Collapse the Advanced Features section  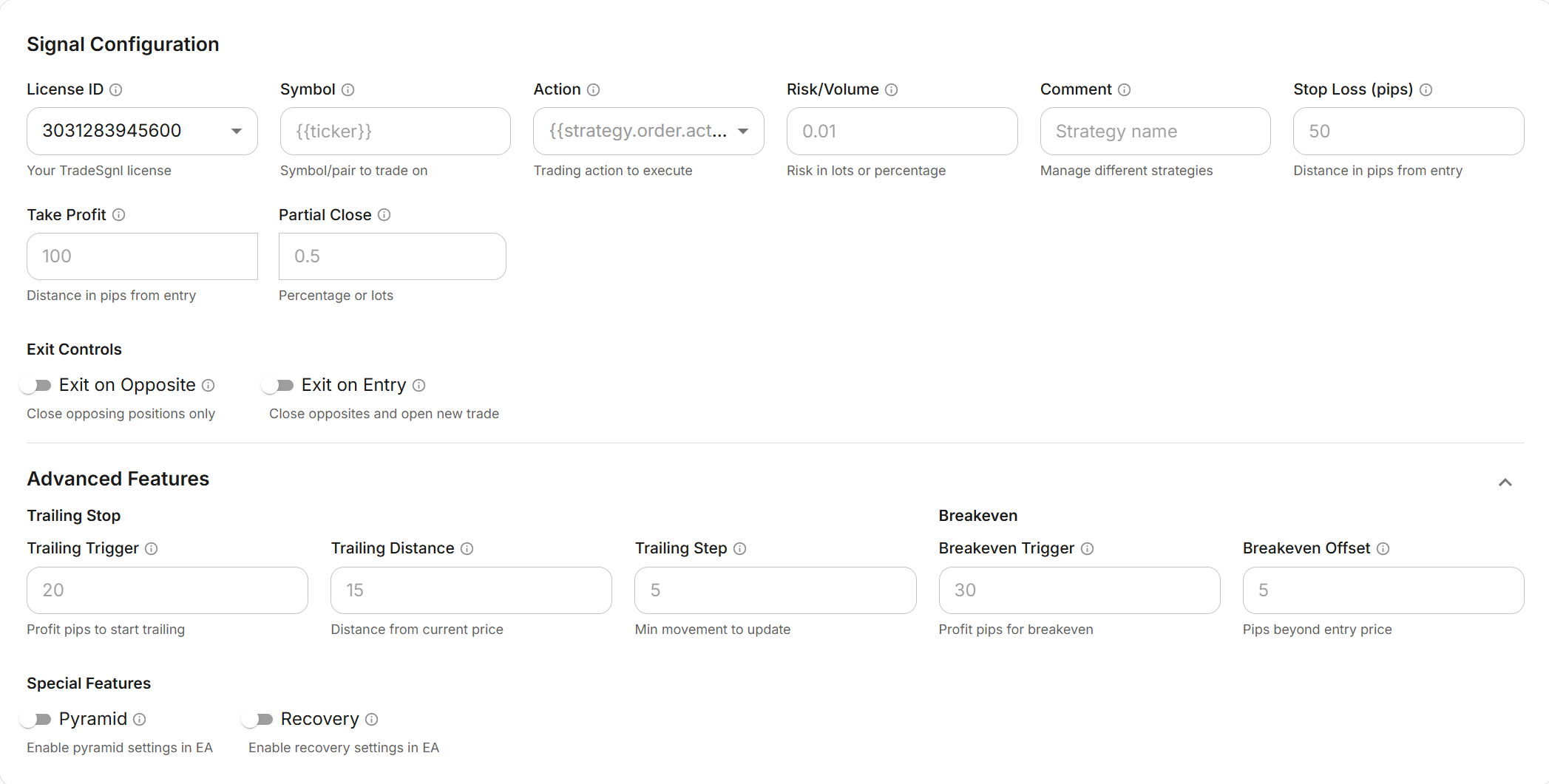(1505, 483)
